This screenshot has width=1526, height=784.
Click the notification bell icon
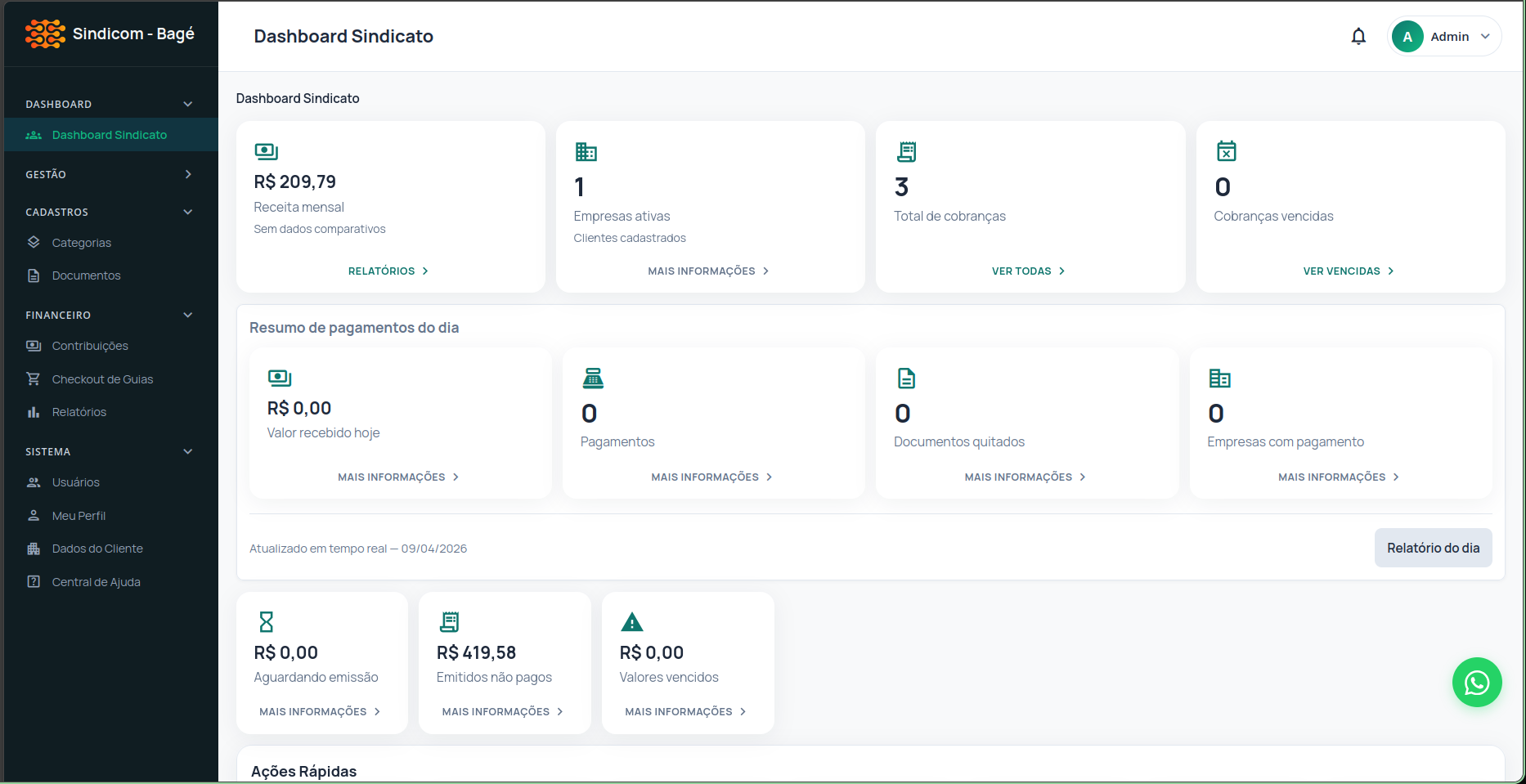point(1358,36)
